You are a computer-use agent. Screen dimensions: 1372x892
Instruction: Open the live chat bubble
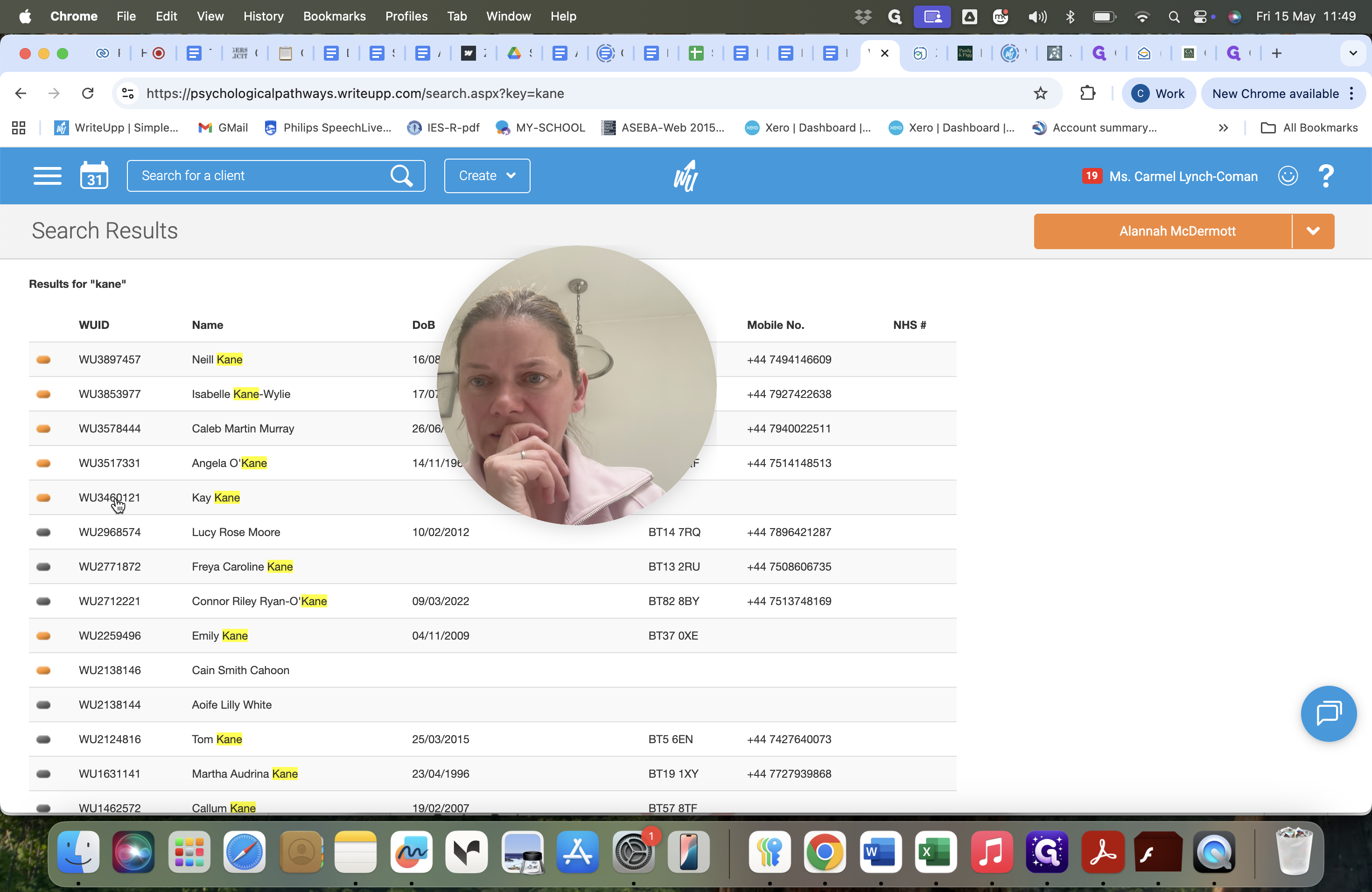(x=1329, y=713)
